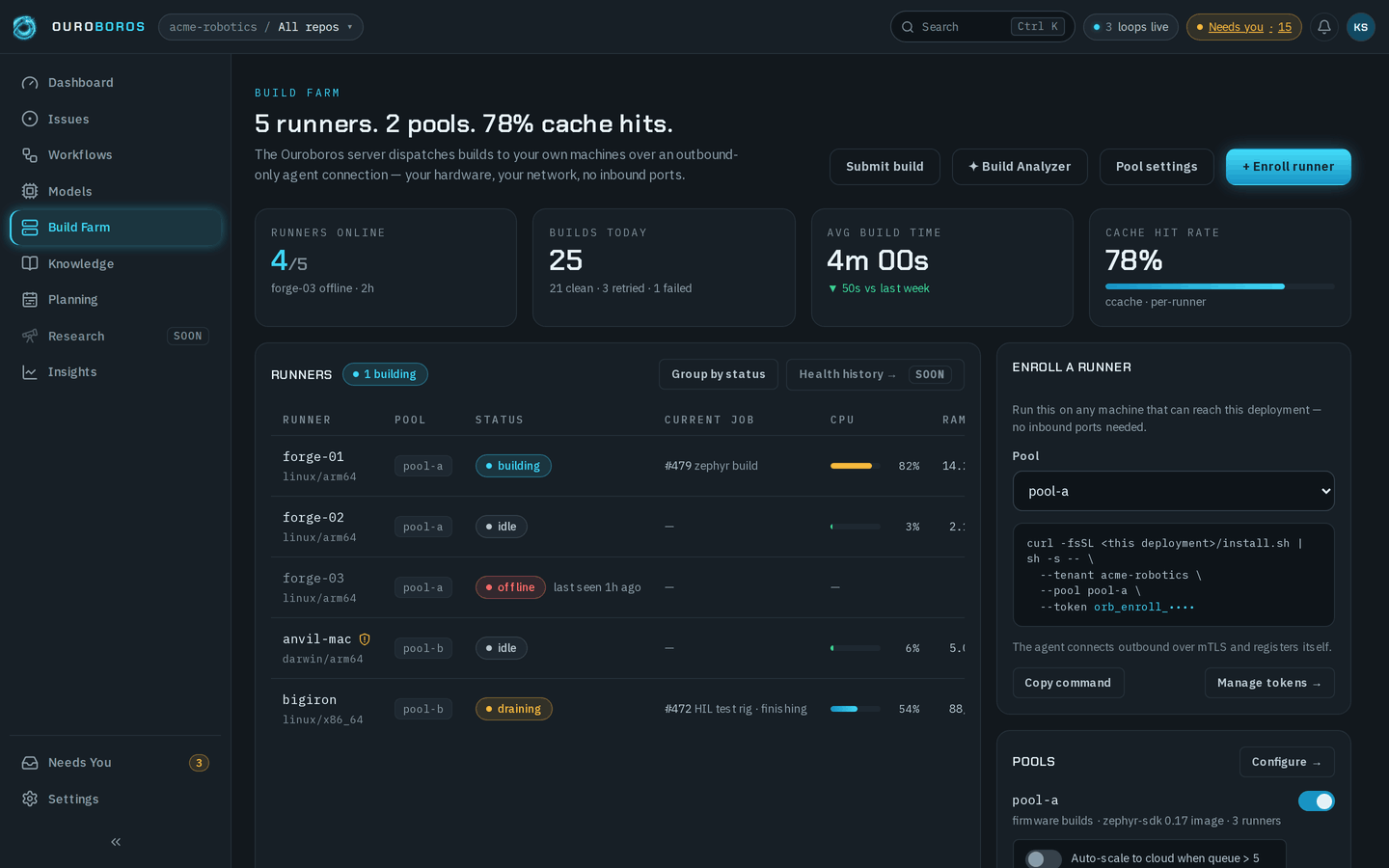Viewport: 1389px width, 868px height.
Task: Click the Needs you 15 link
Action: coord(1244,27)
